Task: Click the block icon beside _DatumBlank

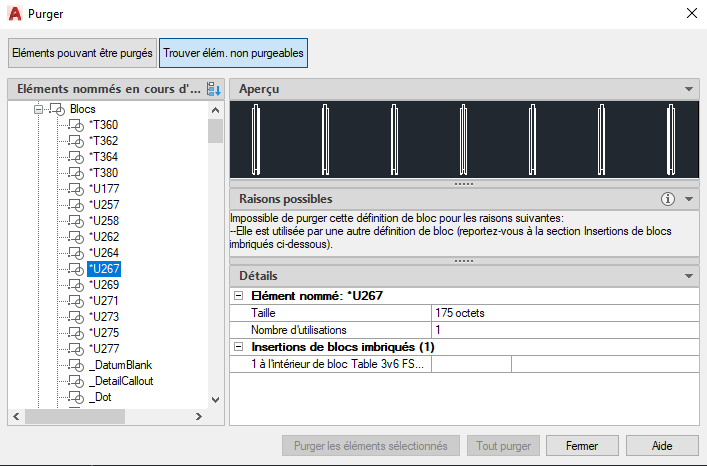Action: (x=77, y=365)
